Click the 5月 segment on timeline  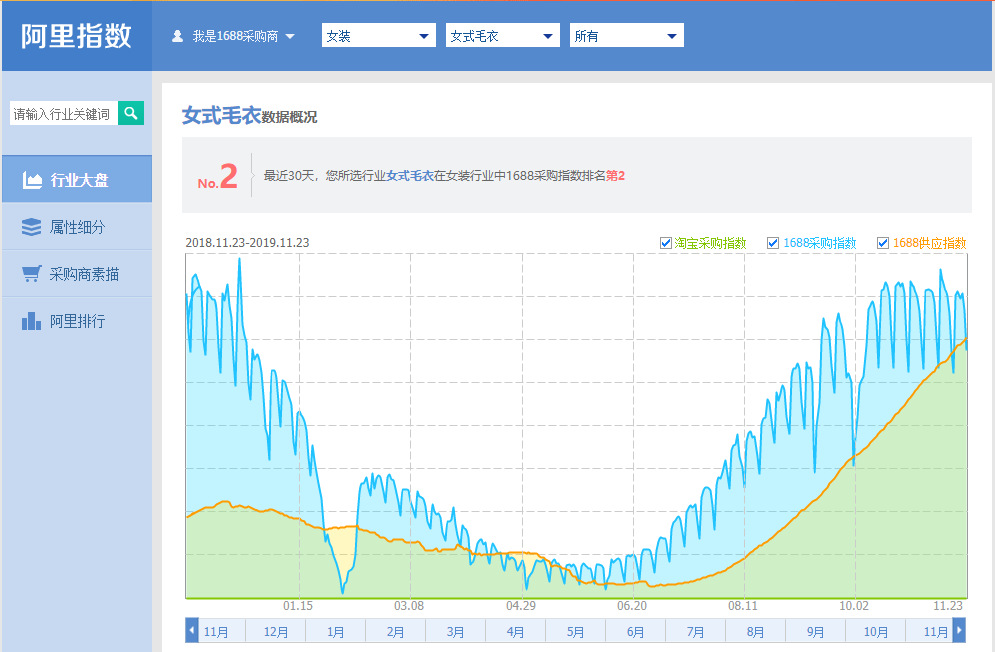[575, 632]
